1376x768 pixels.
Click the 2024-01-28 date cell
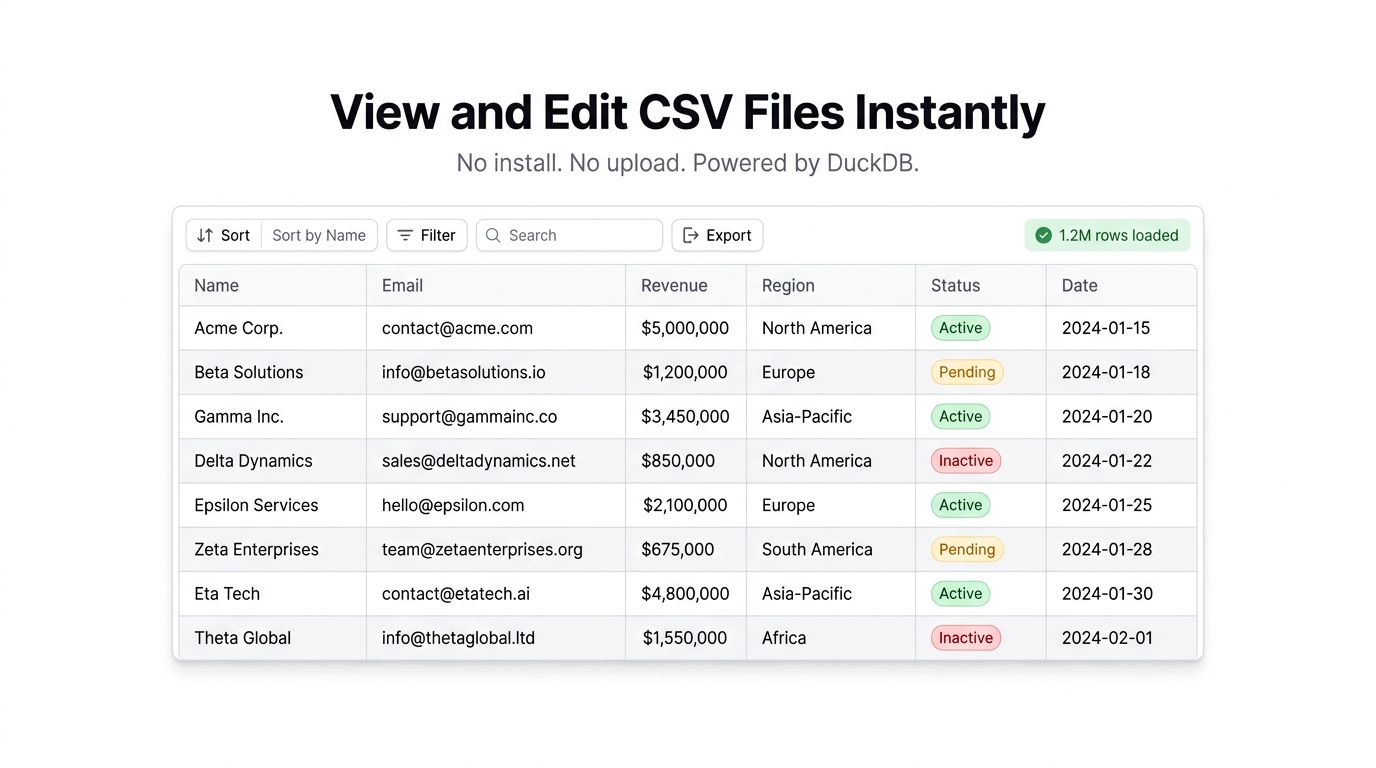pyautogui.click(x=1121, y=549)
